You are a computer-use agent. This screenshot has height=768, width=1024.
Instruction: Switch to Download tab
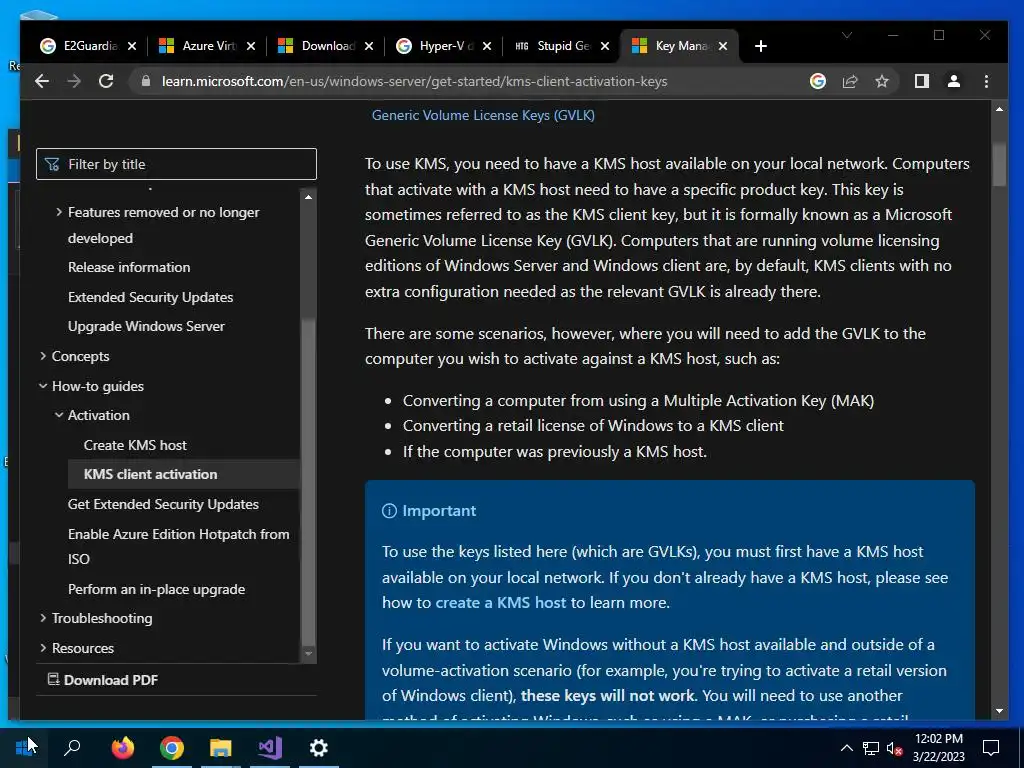tap(325, 46)
